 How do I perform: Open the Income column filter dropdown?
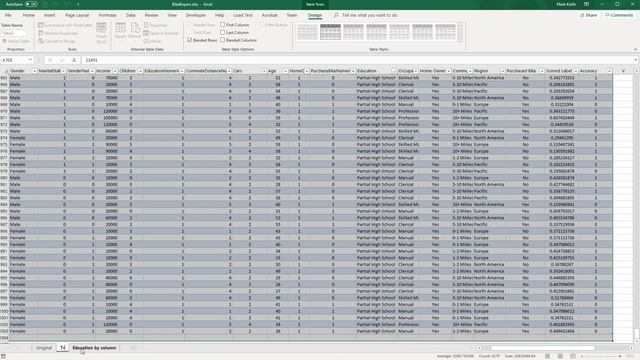[x=115, y=71]
